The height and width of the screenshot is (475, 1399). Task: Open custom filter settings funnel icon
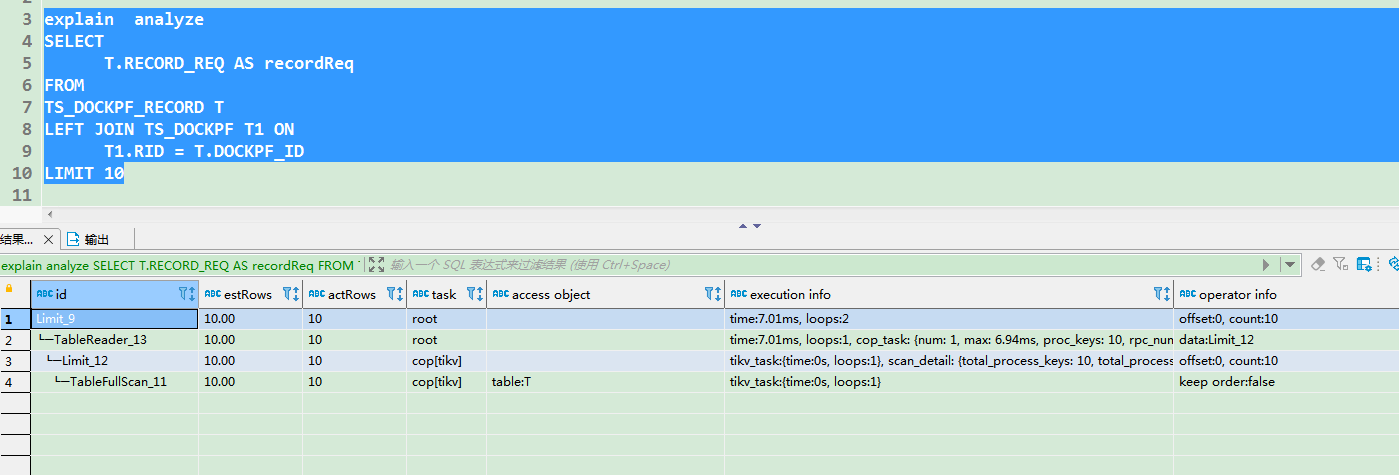pyautogui.click(x=1341, y=264)
